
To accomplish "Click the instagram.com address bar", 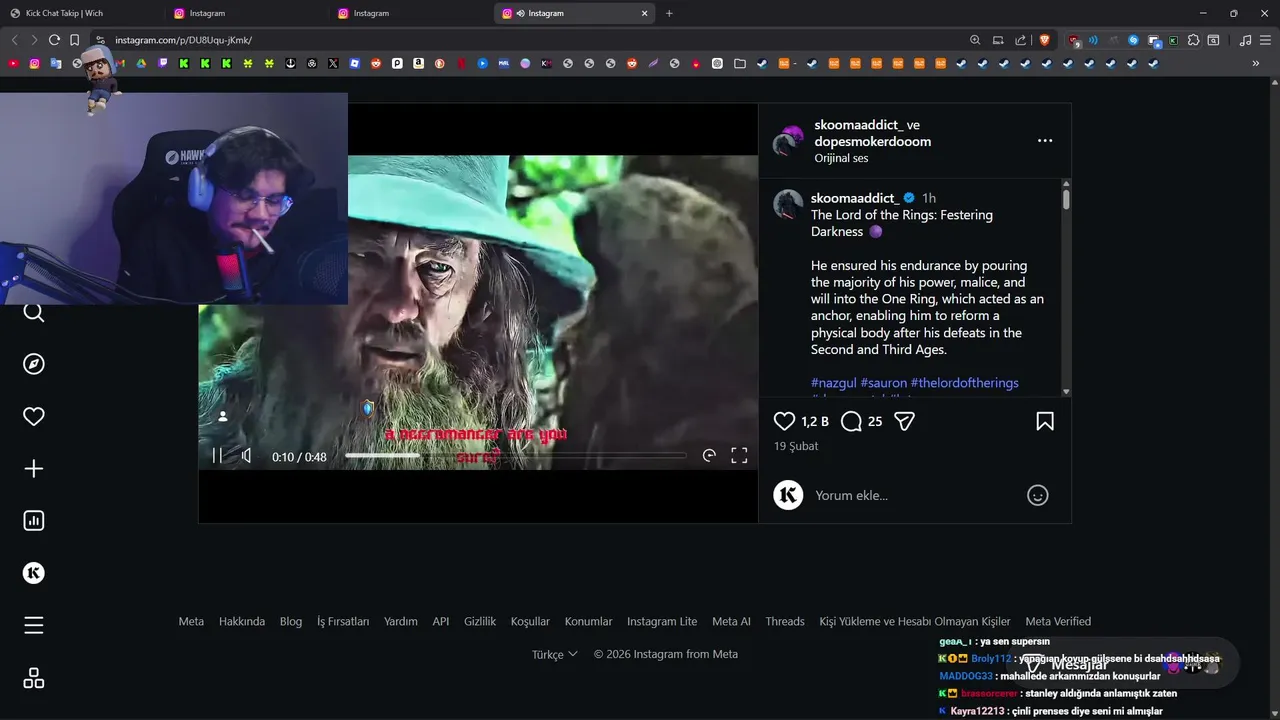I will pos(530,40).
